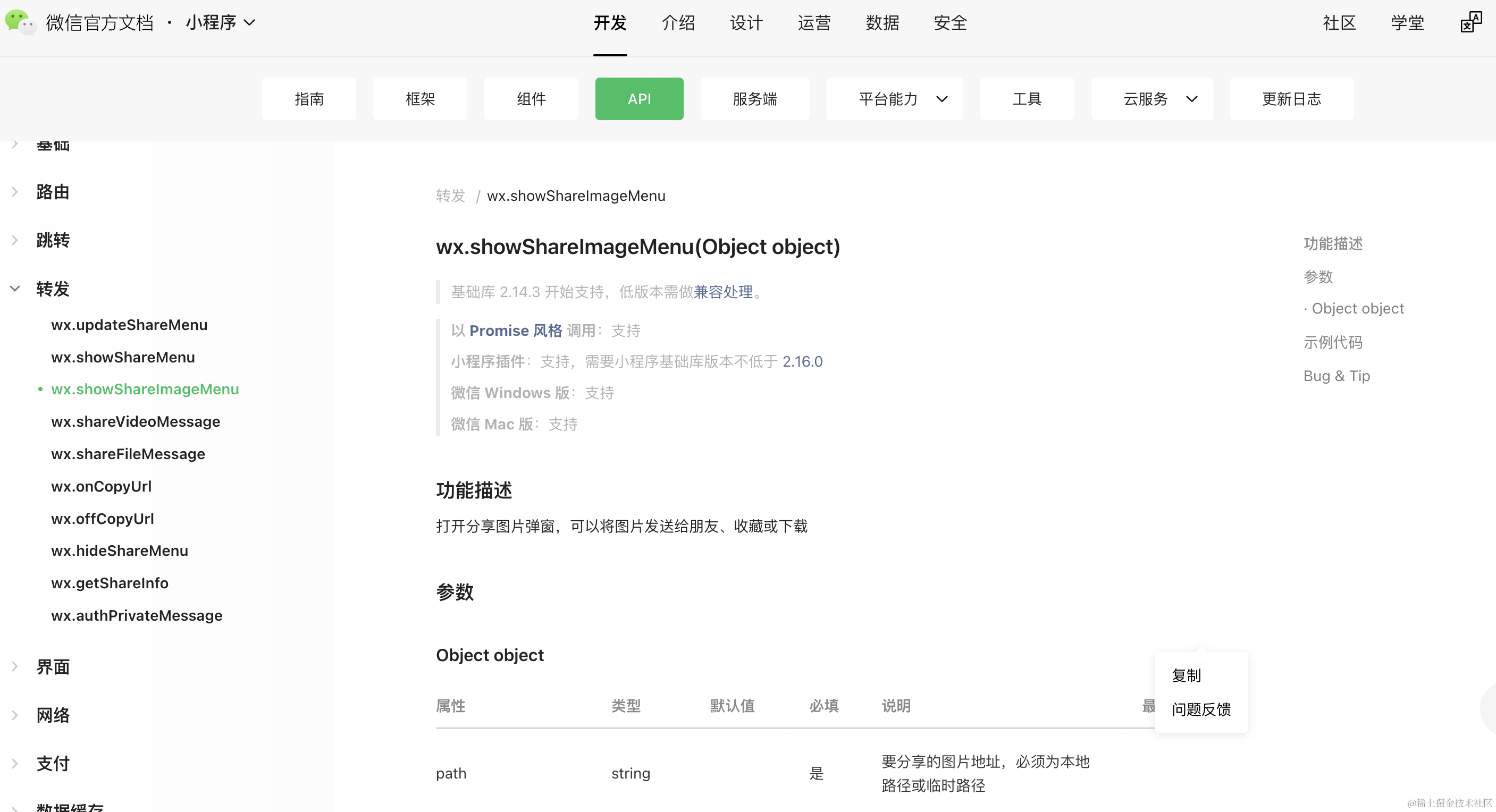The width and height of the screenshot is (1496, 812).
Task: Switch to the 介绍 top tab
Action: [678, 23]
